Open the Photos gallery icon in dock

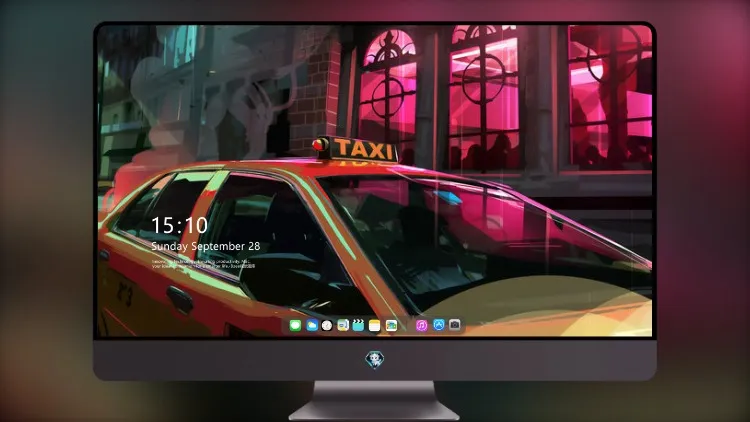click(391, 325)
